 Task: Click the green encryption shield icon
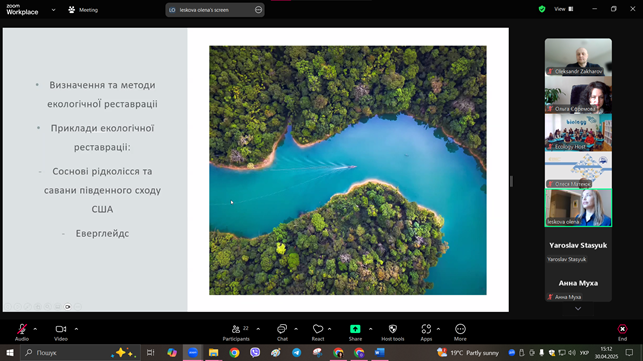click(x=542, y=9)
